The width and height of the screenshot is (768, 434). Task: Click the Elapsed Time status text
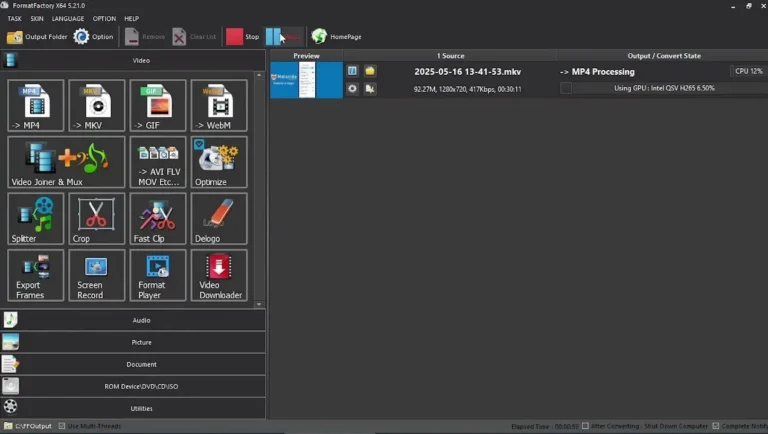(x=544, y=427)
